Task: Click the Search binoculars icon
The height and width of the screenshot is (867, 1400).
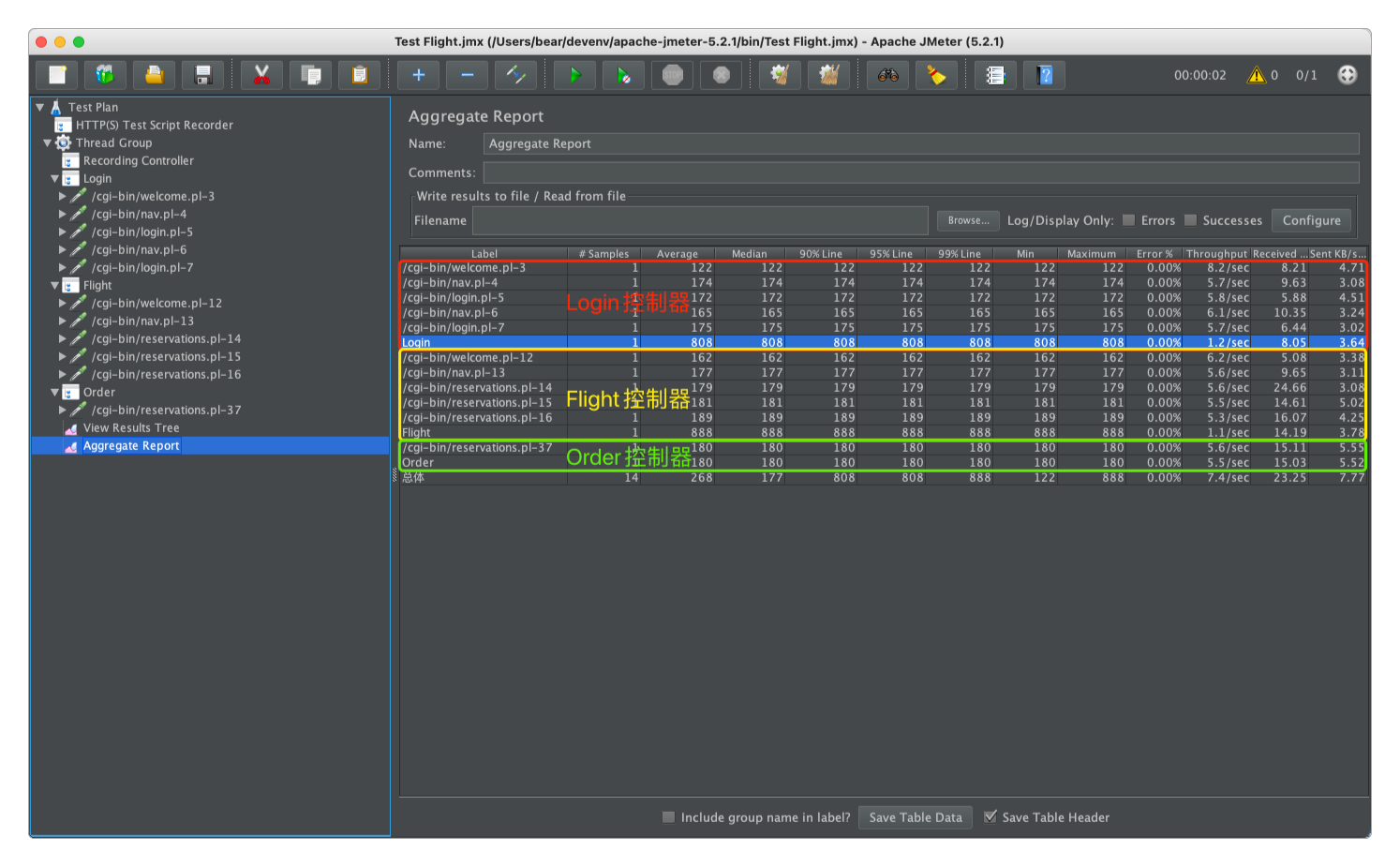Action: tap(887, 75)
